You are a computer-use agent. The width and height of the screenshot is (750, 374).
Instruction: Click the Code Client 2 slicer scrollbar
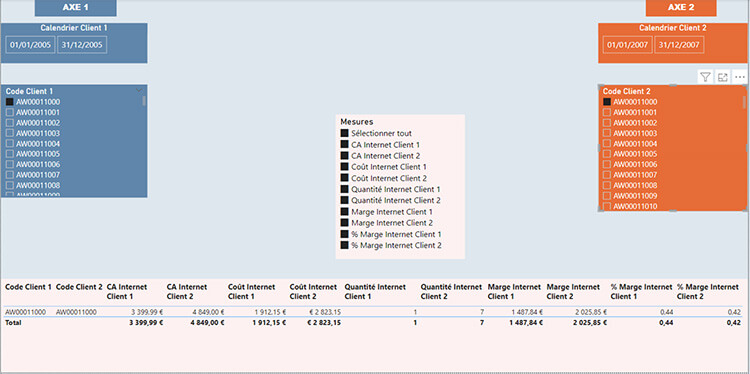coord(744,102)
